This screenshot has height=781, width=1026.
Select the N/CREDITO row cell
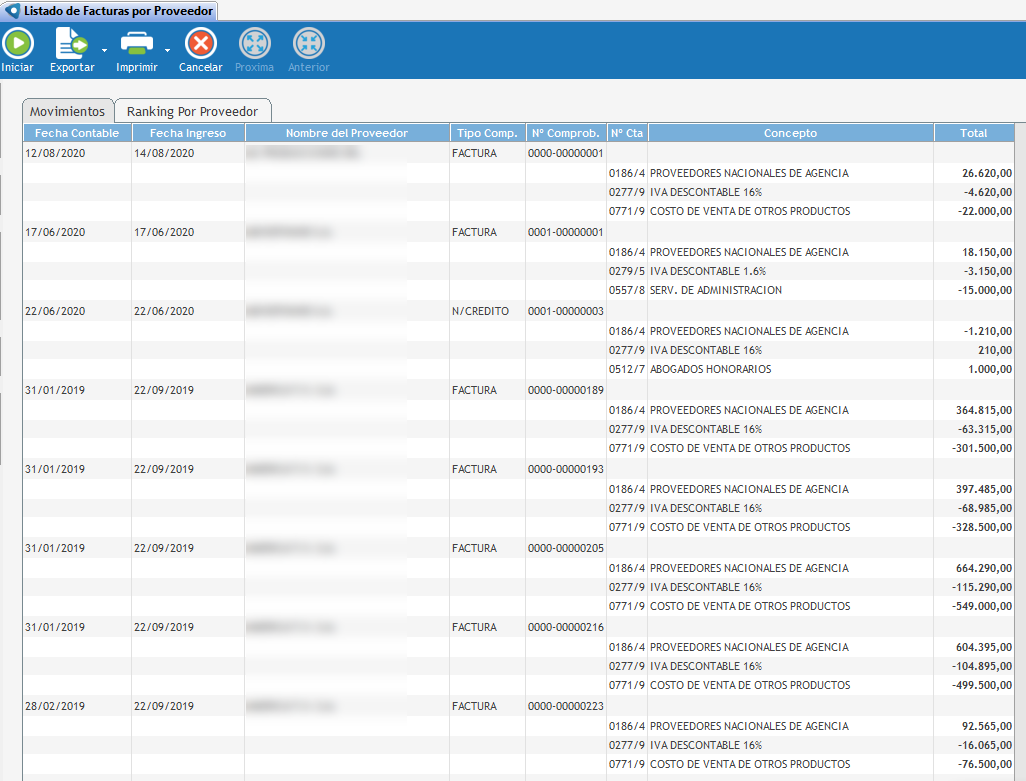(480, 311)
